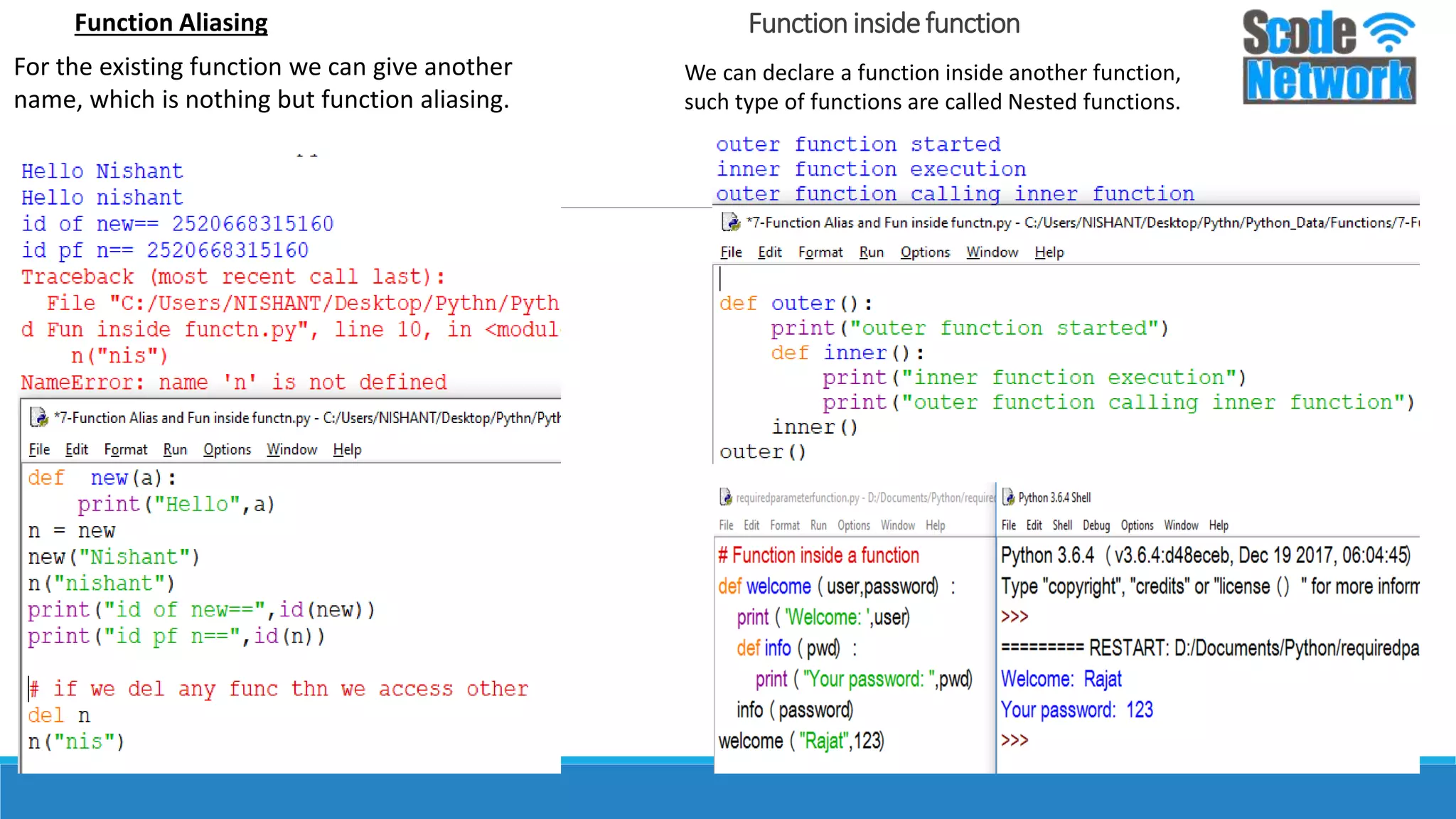The image size is (1456, 819).
Task: Click 'def new(a):' line in left editor
Action: tap(102, 478)
